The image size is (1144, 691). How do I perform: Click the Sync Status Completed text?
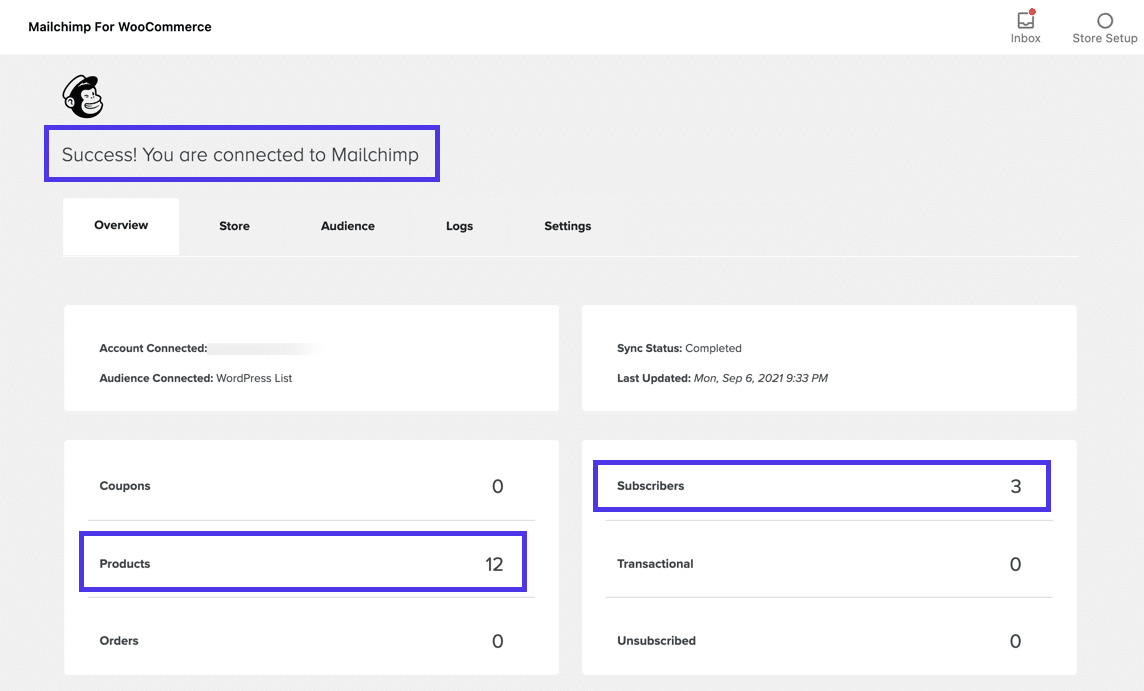(679, 348)
